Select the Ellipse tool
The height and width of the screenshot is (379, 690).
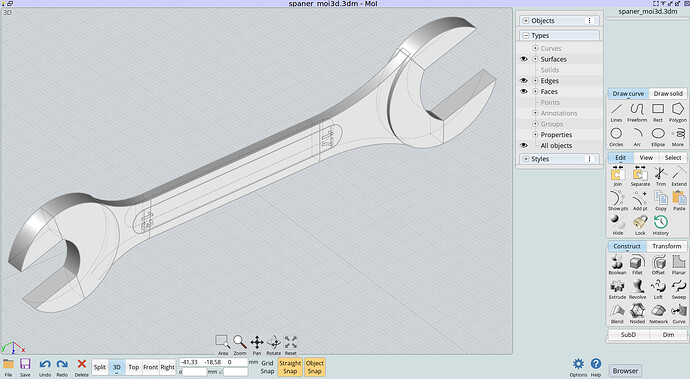658,137
